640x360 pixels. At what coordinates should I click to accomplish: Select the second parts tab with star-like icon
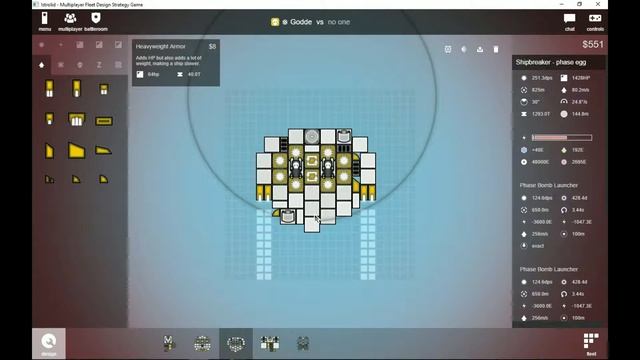[x=61, y=65]
